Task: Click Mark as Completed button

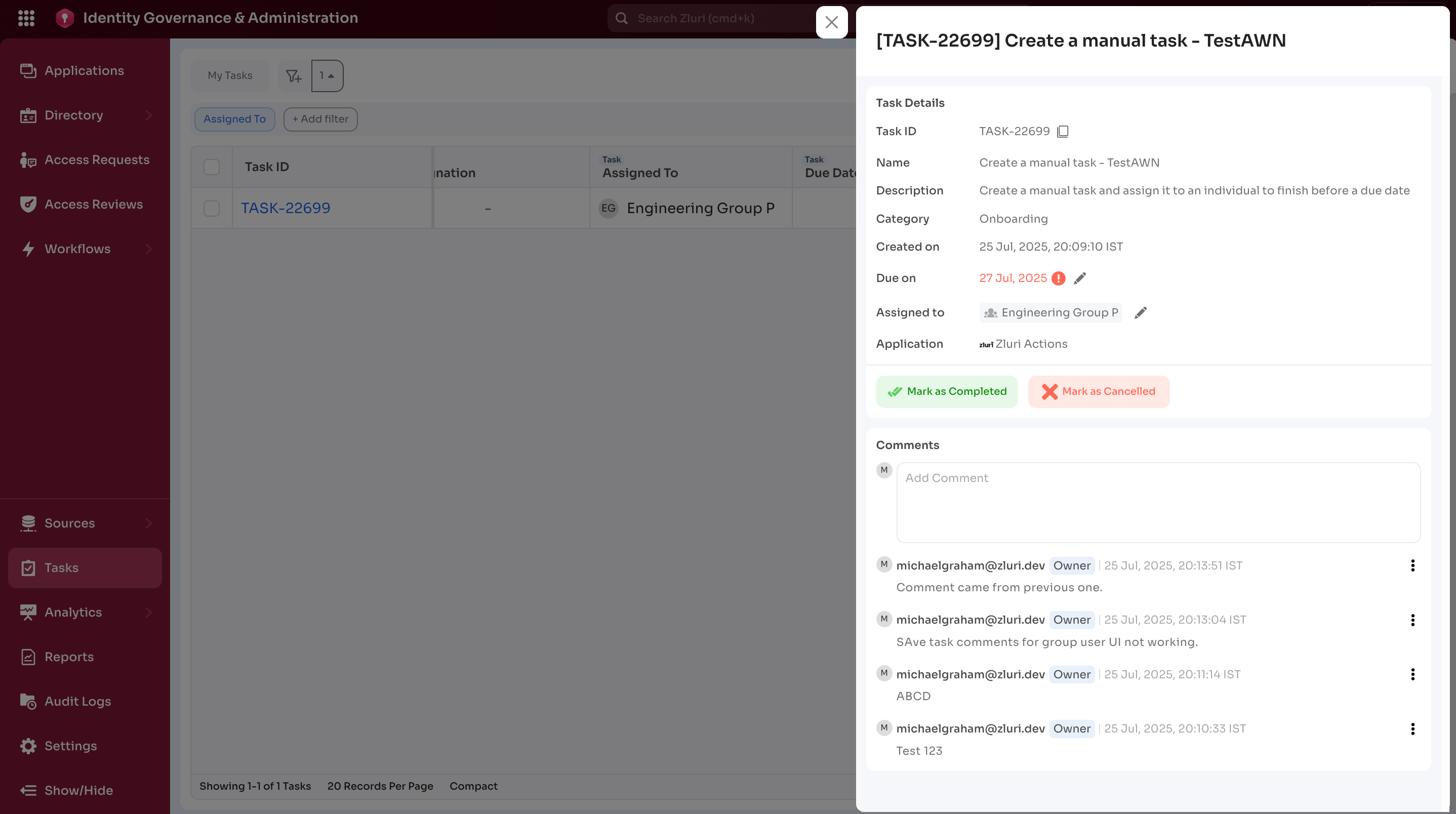Action: pyautogui.click(x=947, y=392)
